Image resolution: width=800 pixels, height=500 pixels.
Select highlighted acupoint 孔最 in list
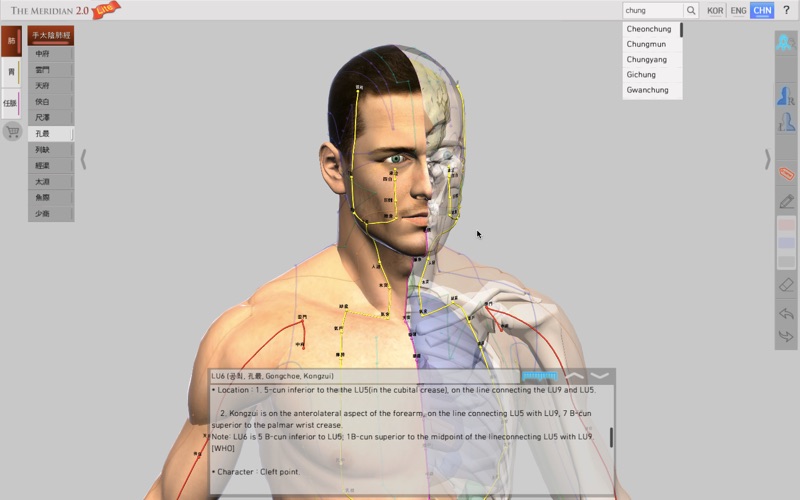click(51, 134)
